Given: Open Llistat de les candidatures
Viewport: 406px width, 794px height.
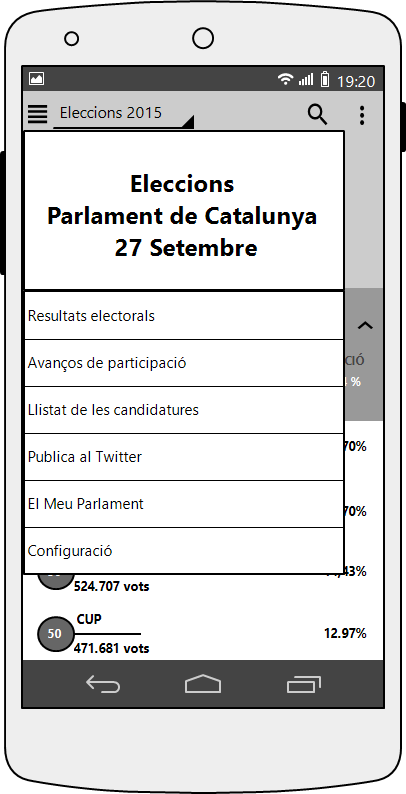Looking at the screenshot, I should pos(184,410).
